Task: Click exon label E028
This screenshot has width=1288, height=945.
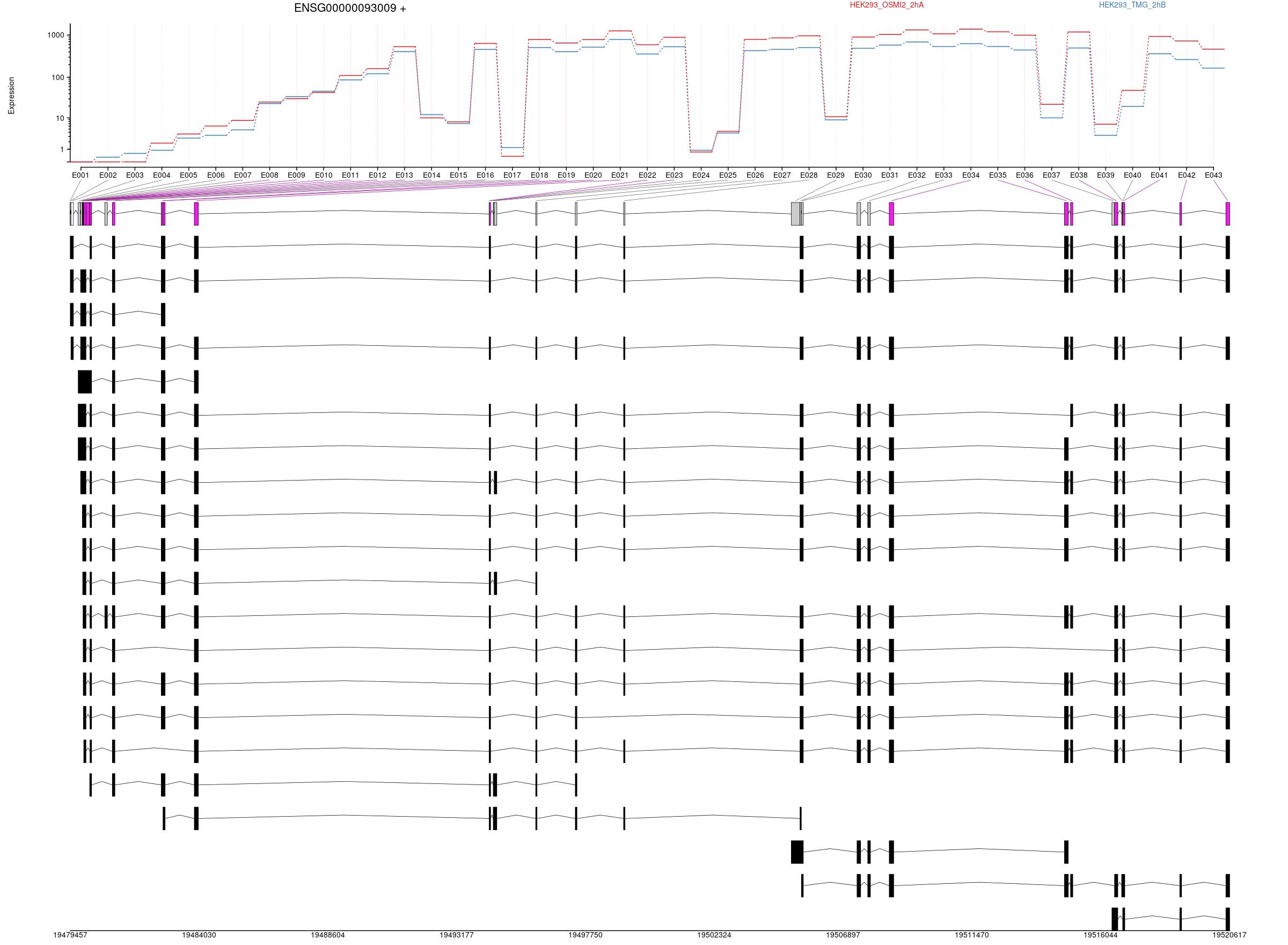Action: (x=809, y=175)
